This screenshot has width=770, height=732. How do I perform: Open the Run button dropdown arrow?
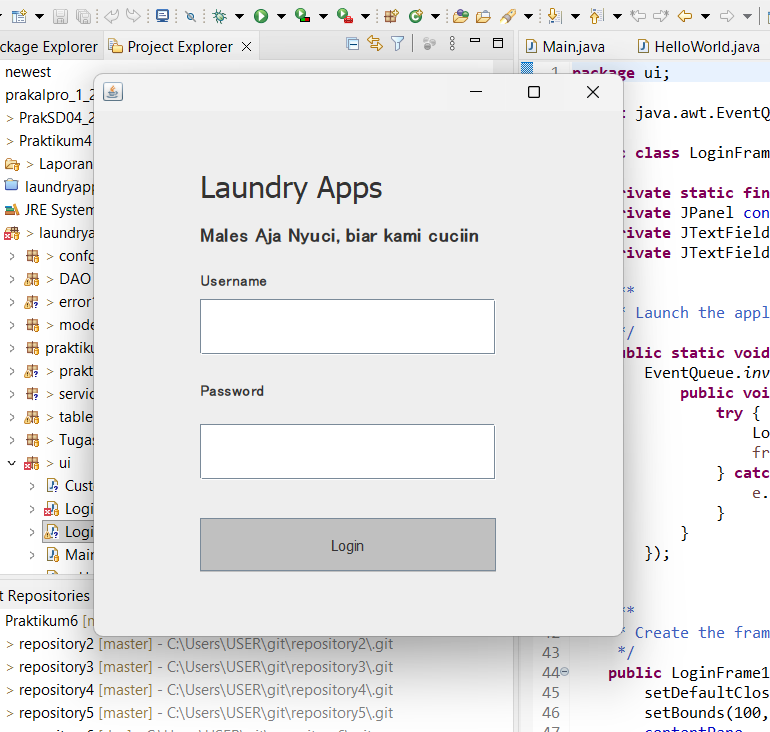click(281, 16)
